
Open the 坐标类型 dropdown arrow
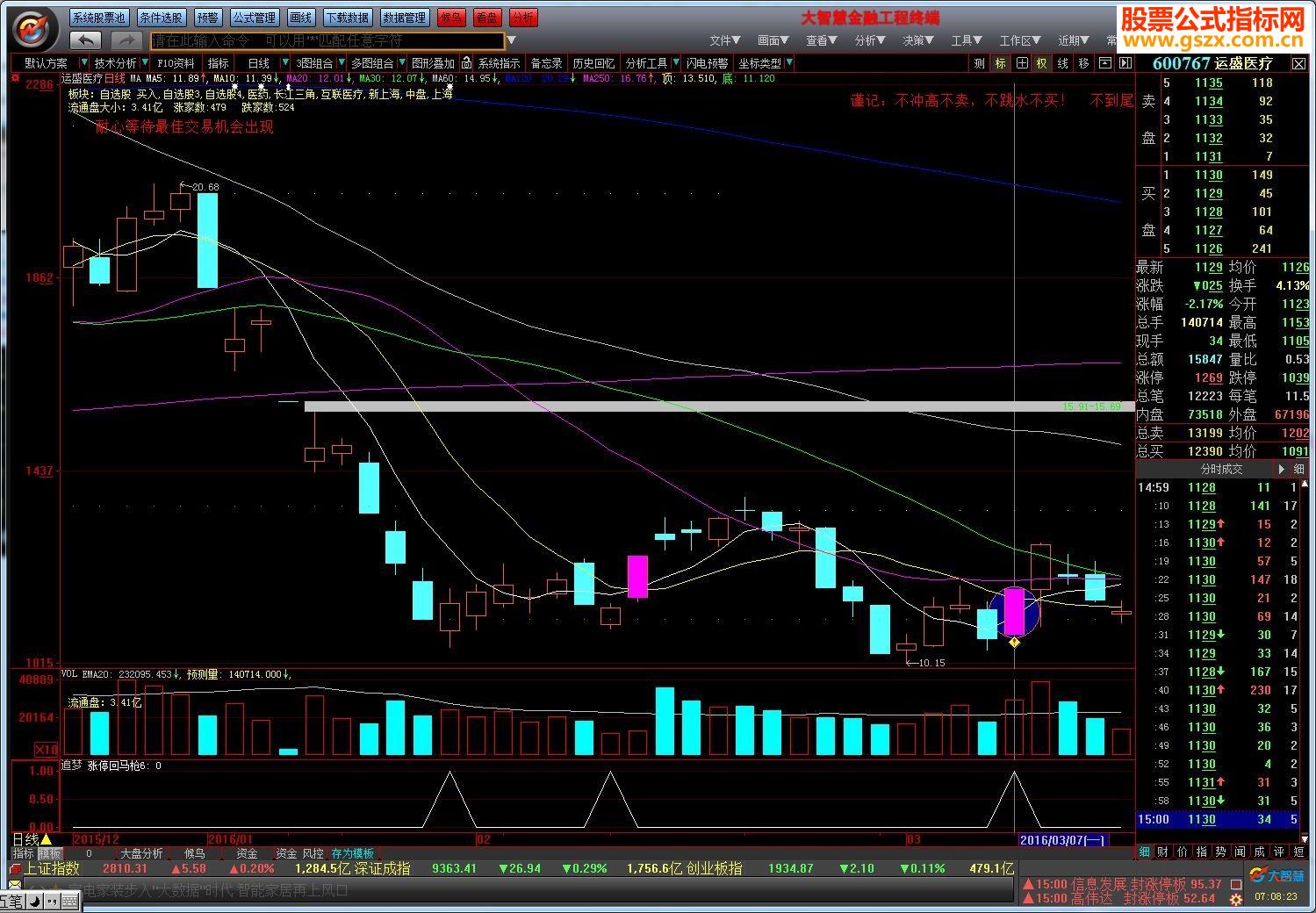789,63
